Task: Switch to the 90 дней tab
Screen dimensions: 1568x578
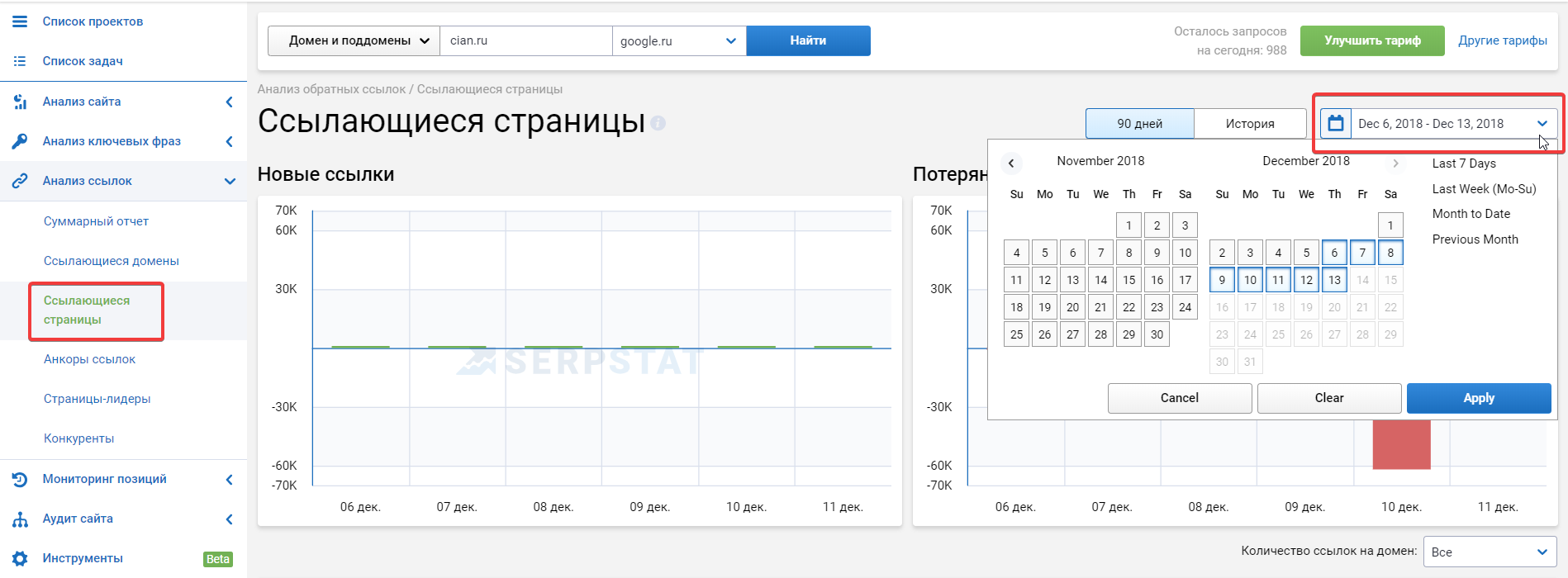Action: pyautogui.click(x=1140, y=124)
